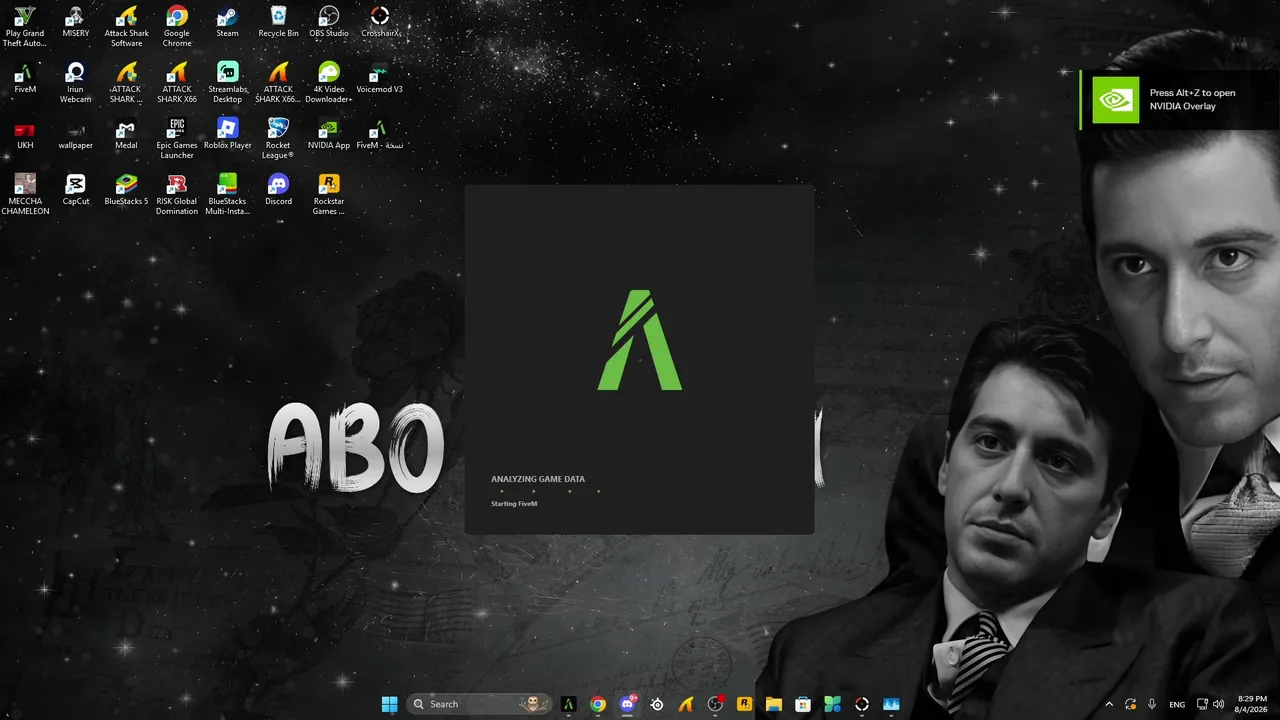Open the MISERY desktop shortcut

click(x=75, y=22)
